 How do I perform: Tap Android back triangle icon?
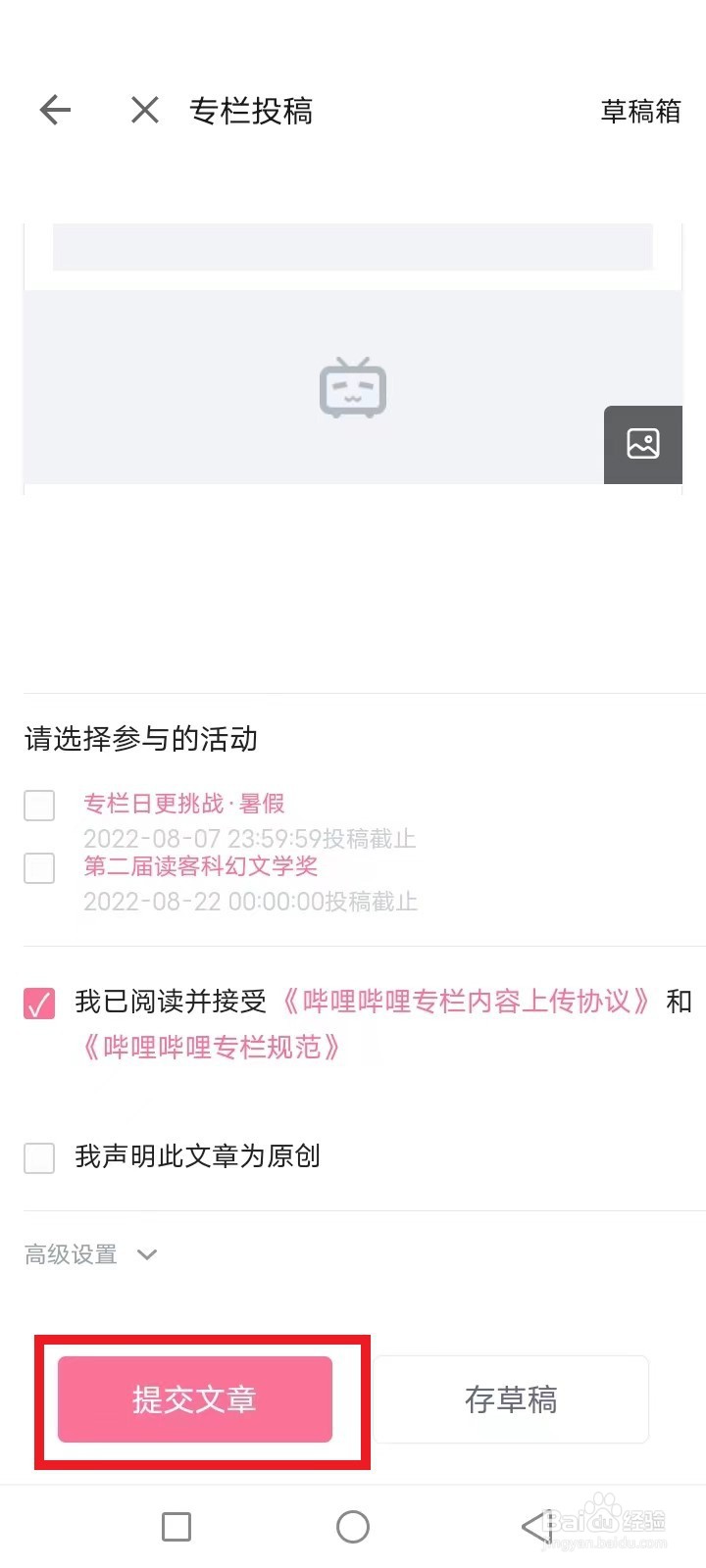click(535, 1526)
